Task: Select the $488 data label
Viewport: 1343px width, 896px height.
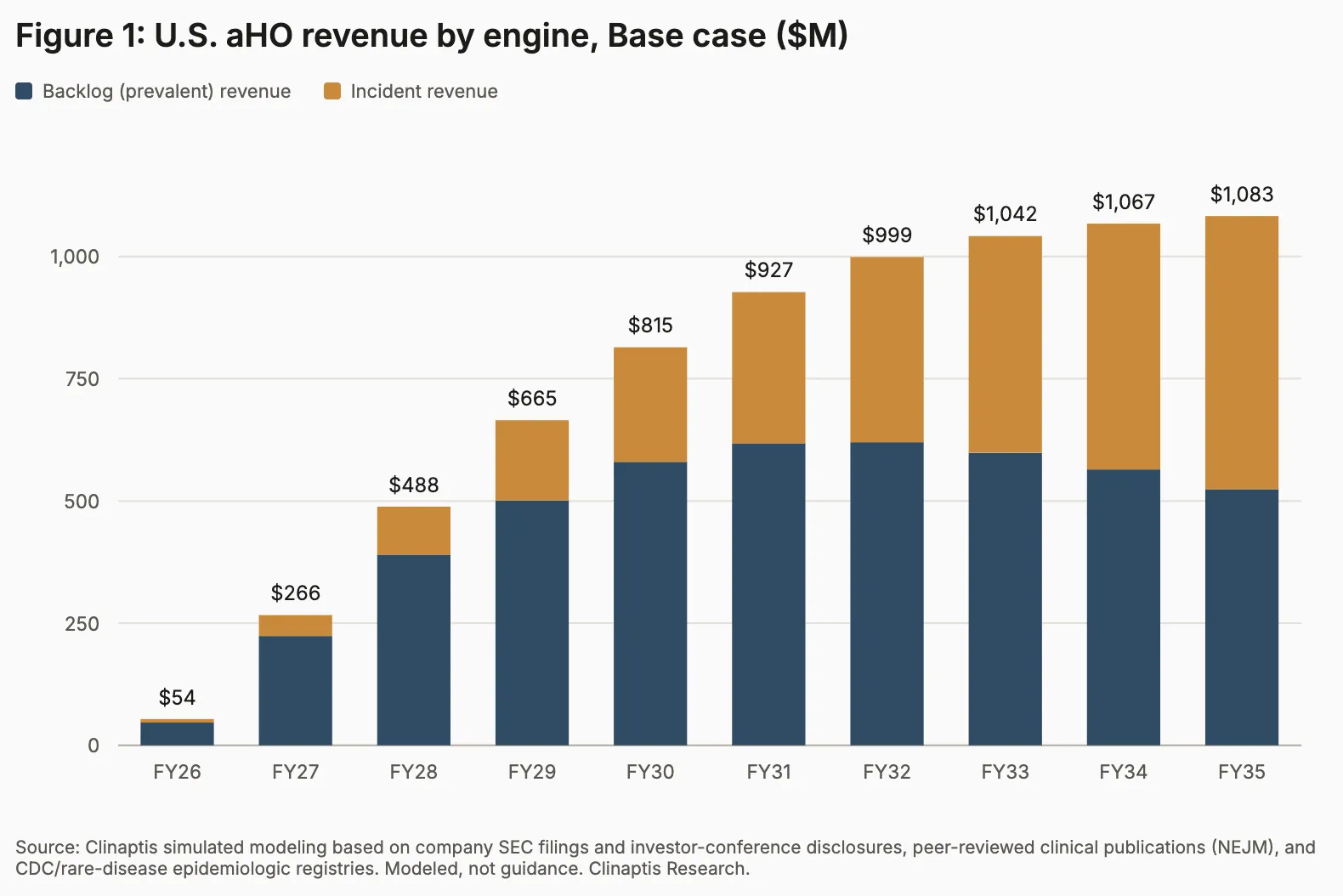Action: click(x=414, y=485)
